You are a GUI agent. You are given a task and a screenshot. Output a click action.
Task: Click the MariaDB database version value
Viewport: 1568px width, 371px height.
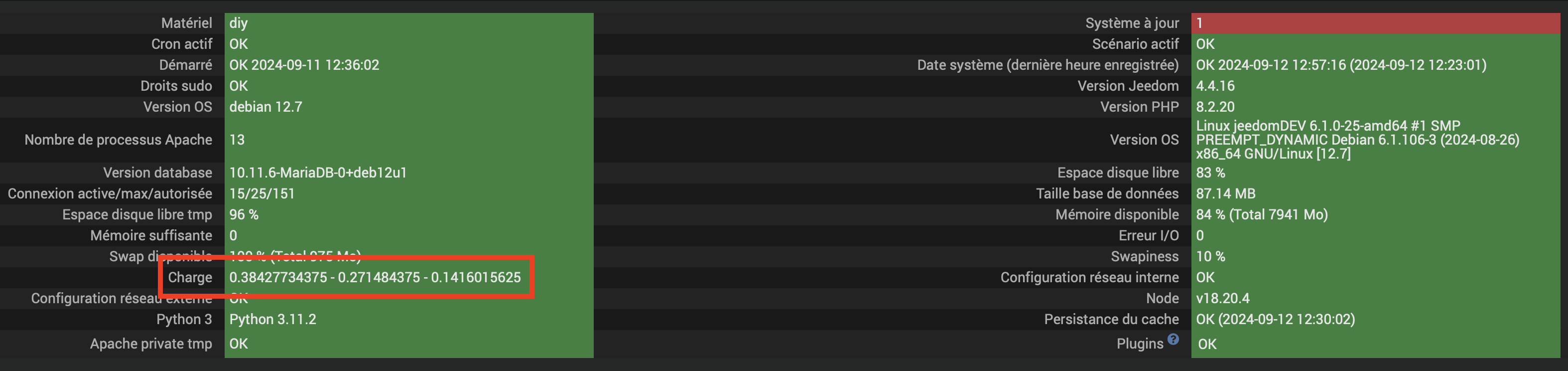tap(318, 173)
